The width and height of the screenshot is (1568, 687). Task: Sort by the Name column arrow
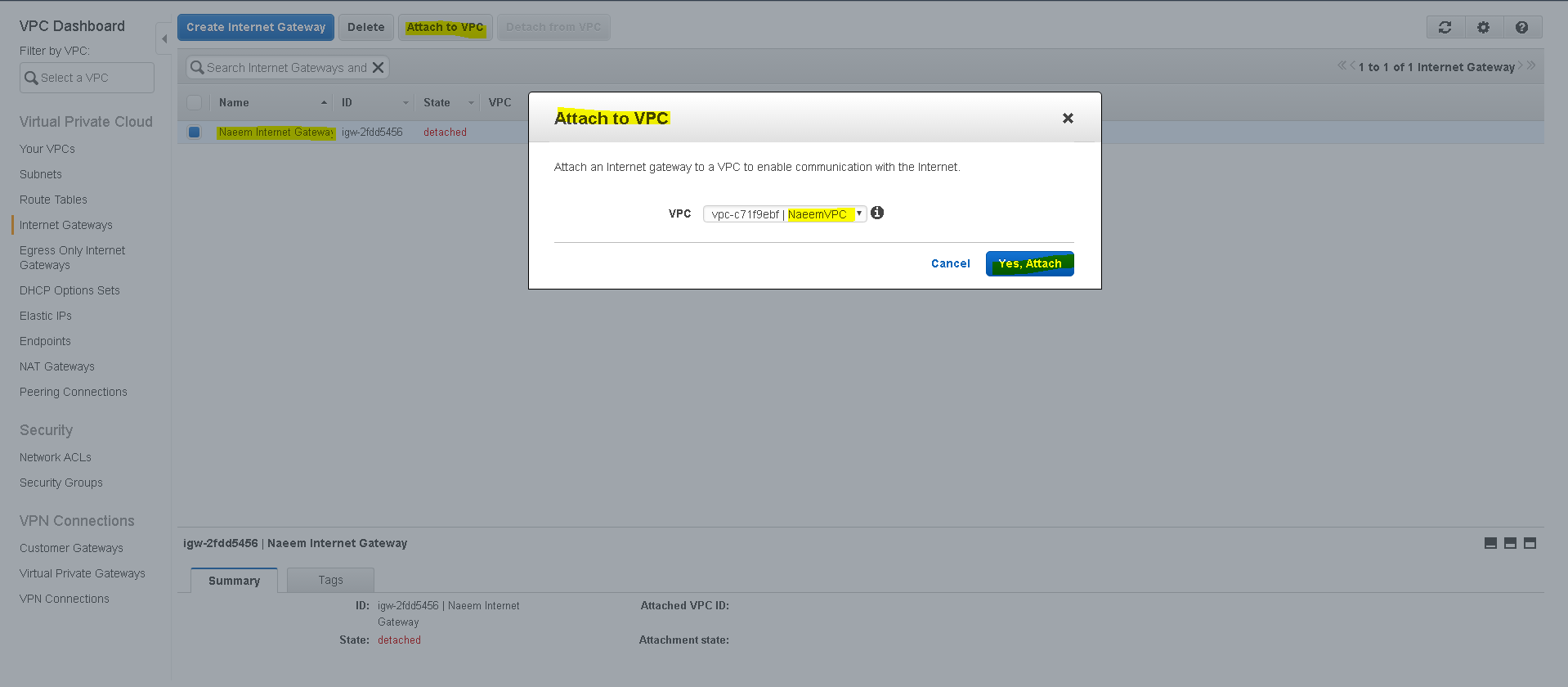pyautogui.click(x=324, y=103)
